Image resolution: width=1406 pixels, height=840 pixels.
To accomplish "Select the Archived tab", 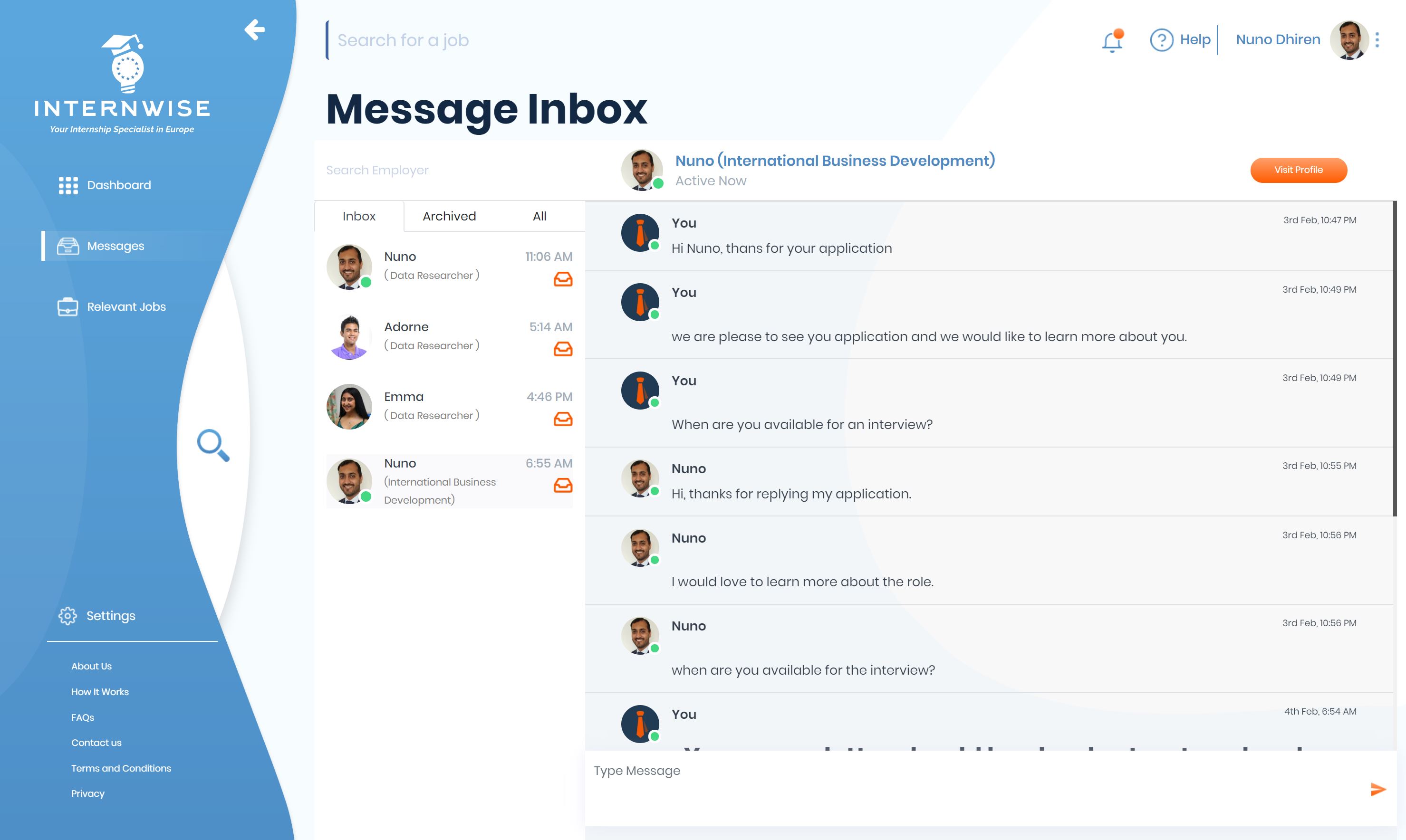I will point(449,216).
